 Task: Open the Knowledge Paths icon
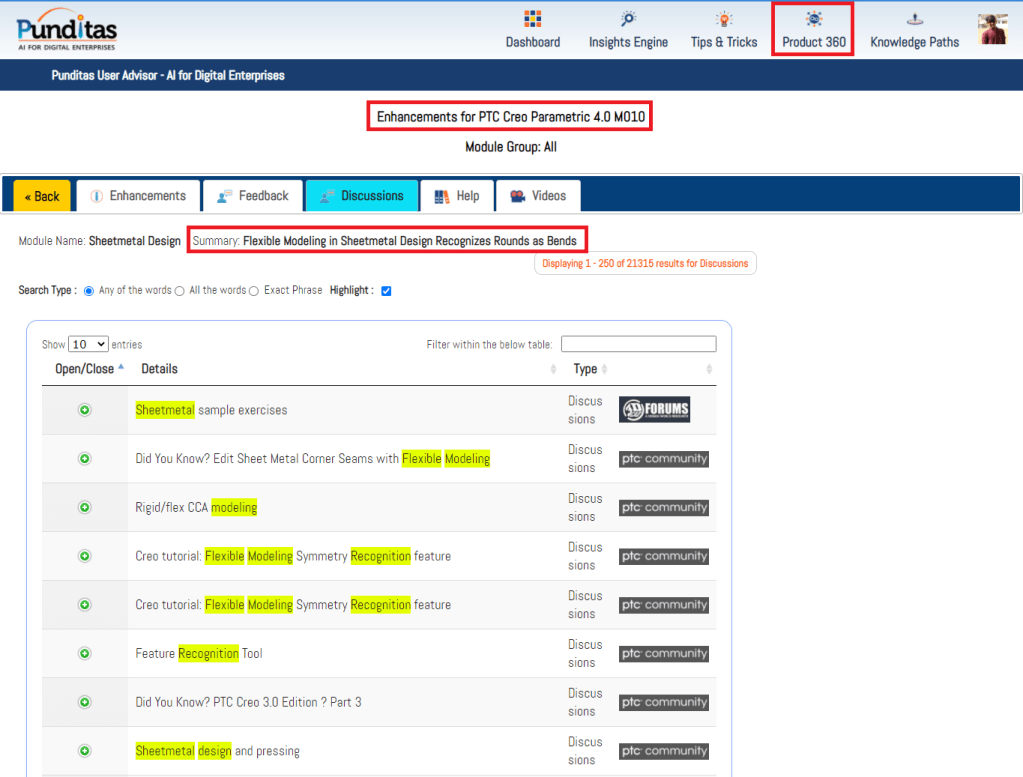(914, 20)
